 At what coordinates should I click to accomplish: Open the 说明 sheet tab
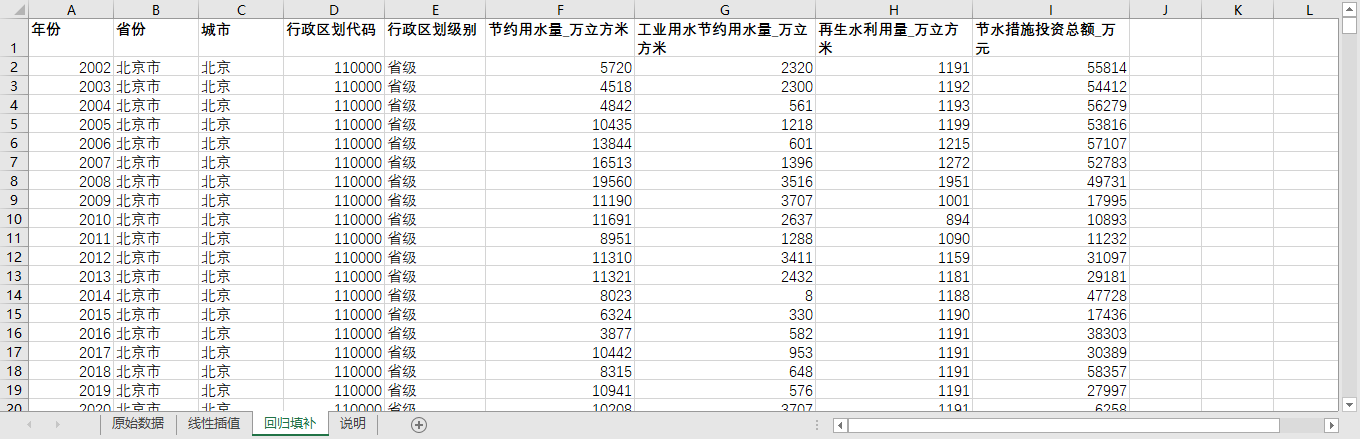(352, 424)
